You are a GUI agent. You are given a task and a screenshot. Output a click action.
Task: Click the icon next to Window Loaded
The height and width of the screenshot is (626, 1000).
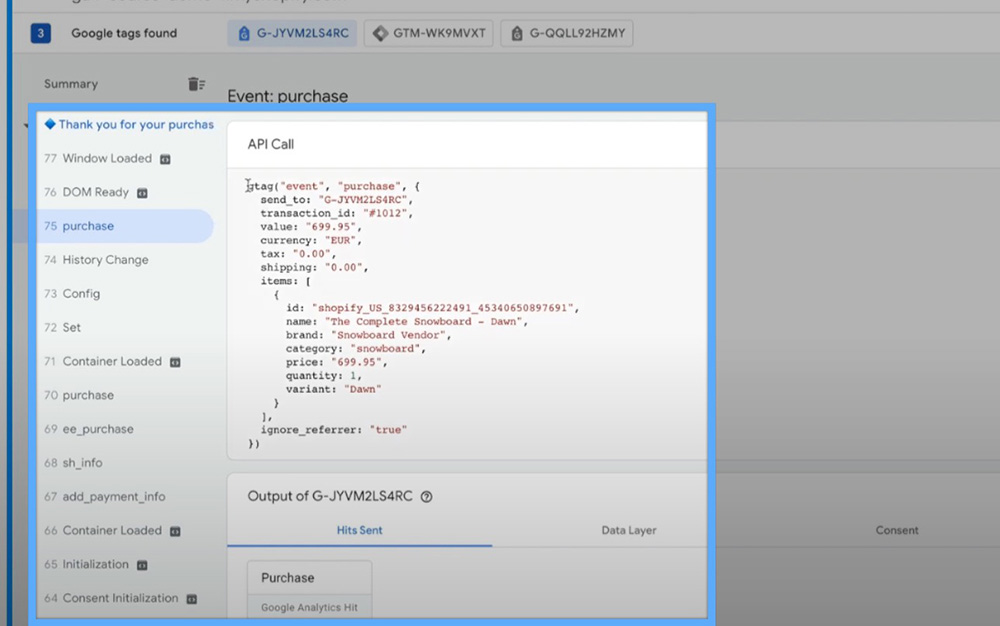click(x=165, y=159)
